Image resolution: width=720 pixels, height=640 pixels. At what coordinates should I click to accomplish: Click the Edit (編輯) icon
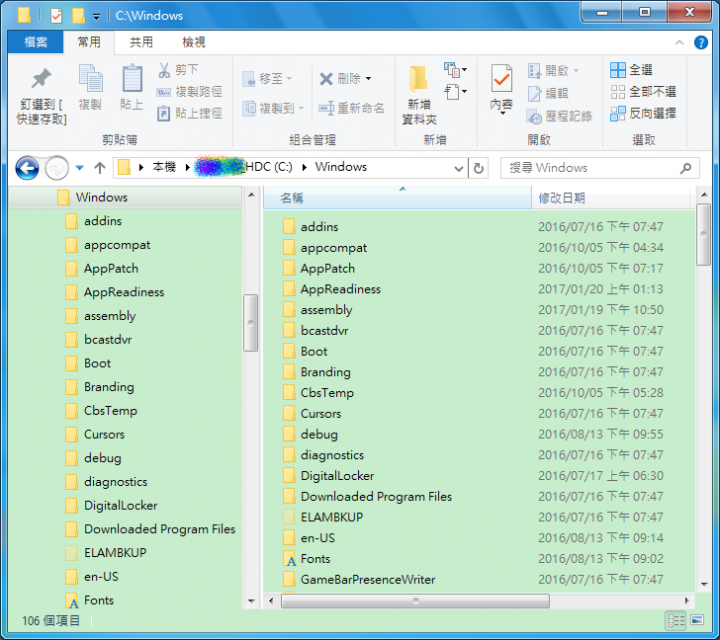534,94
